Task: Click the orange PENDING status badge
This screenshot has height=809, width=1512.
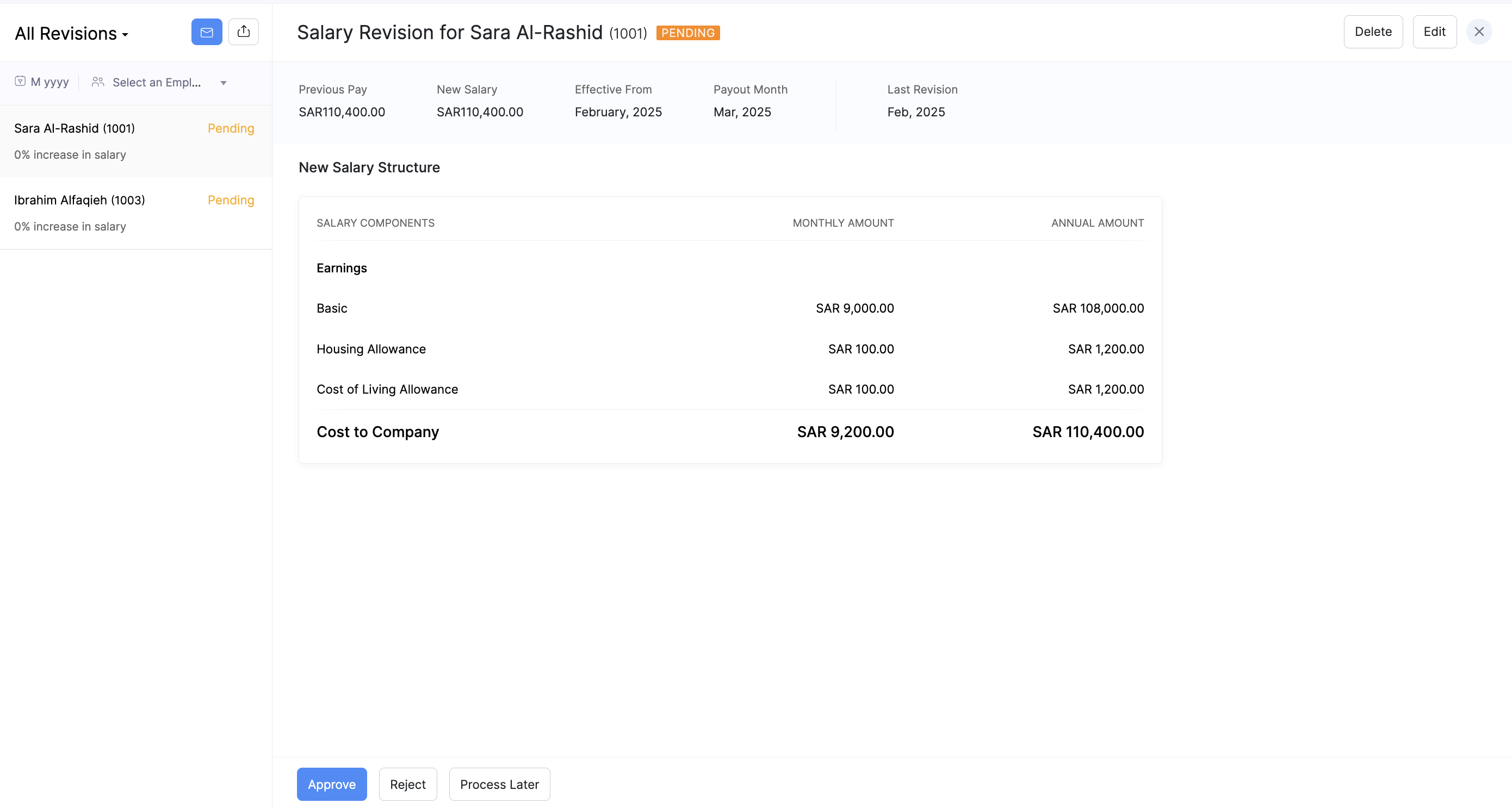Action: [x=688, y=34]
